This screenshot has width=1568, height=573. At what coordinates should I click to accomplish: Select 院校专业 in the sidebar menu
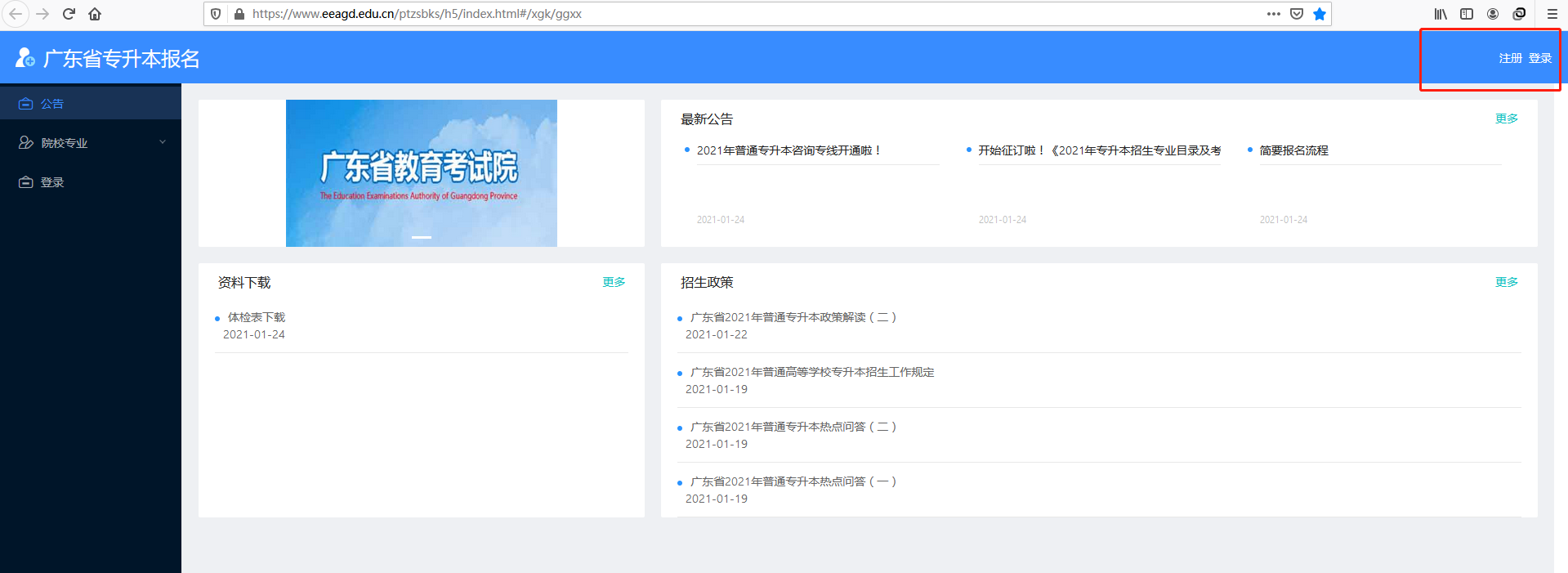tap(91, 143)
